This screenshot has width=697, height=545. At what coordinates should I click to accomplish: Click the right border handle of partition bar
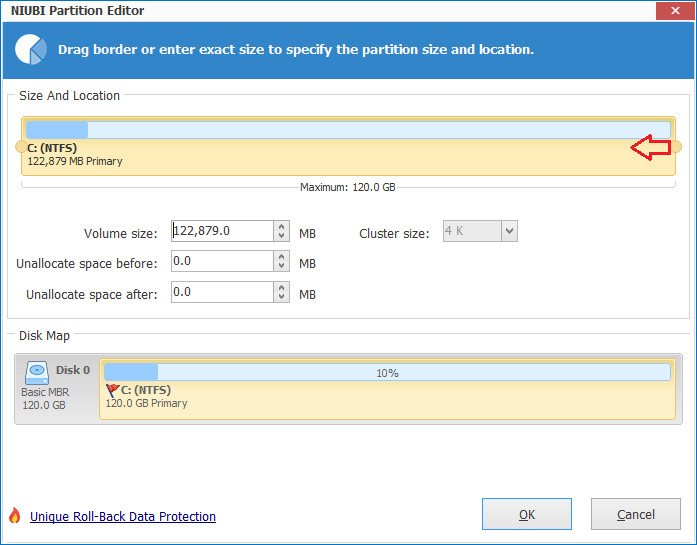click(676, 147)
